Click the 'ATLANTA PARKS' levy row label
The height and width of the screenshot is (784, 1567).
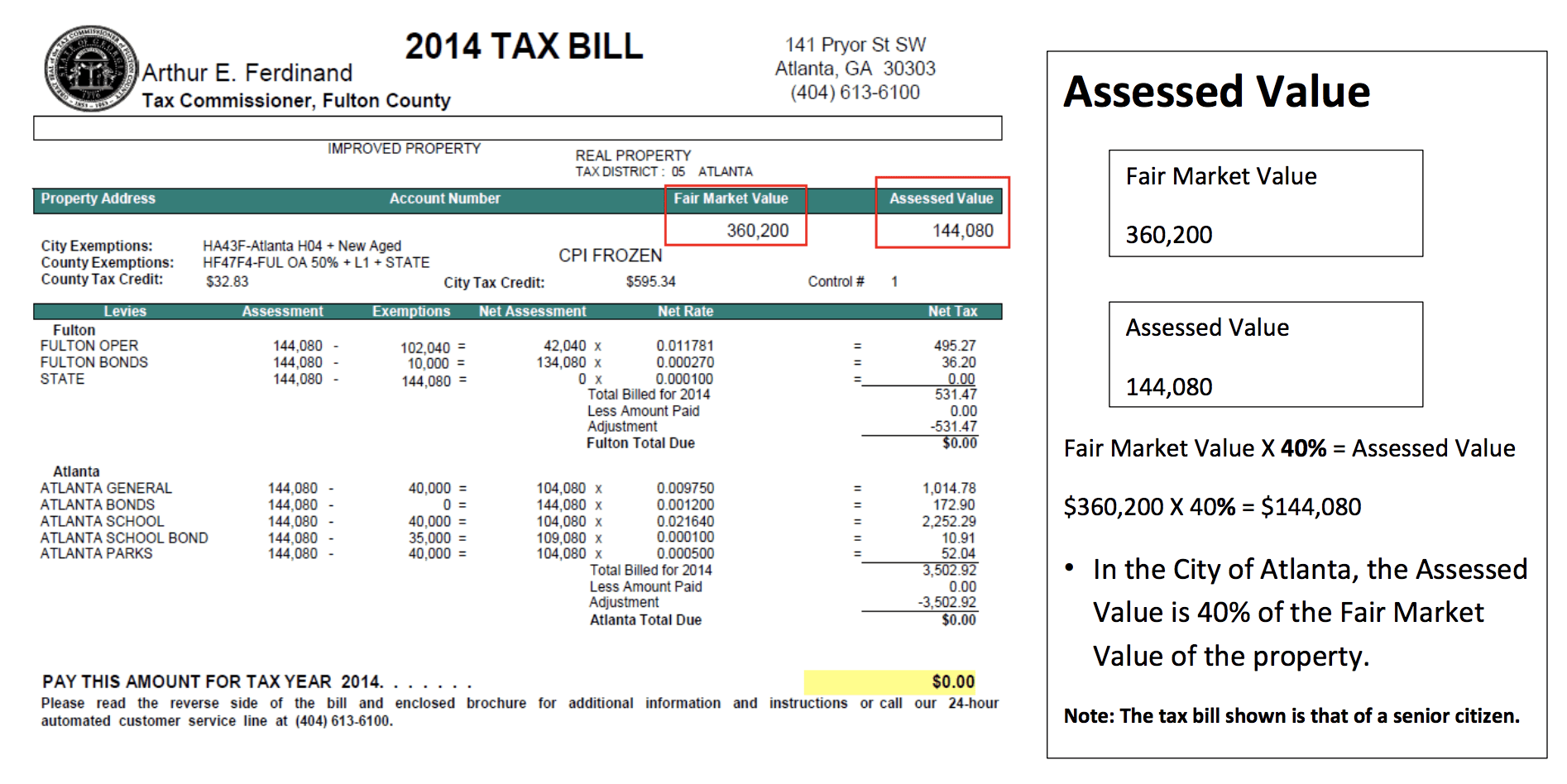point(96,553)
